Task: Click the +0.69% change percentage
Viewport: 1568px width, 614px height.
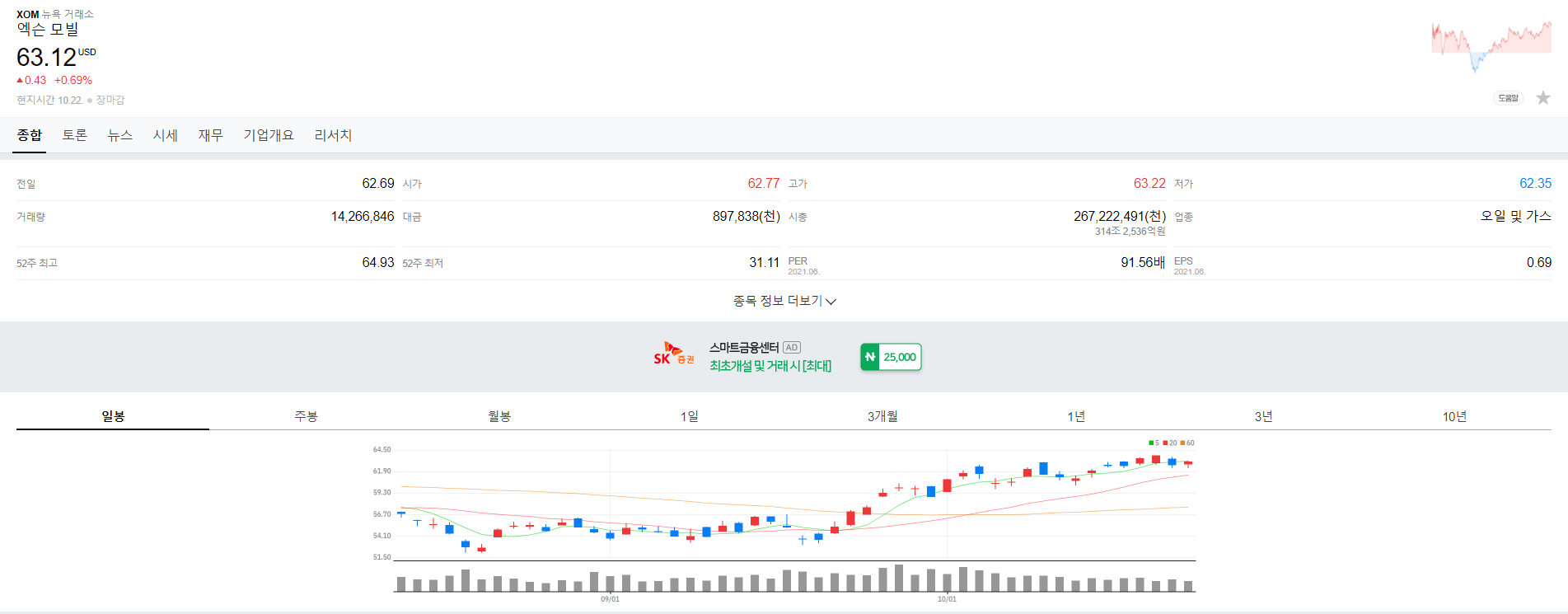Action: click(x=73, y=80)
